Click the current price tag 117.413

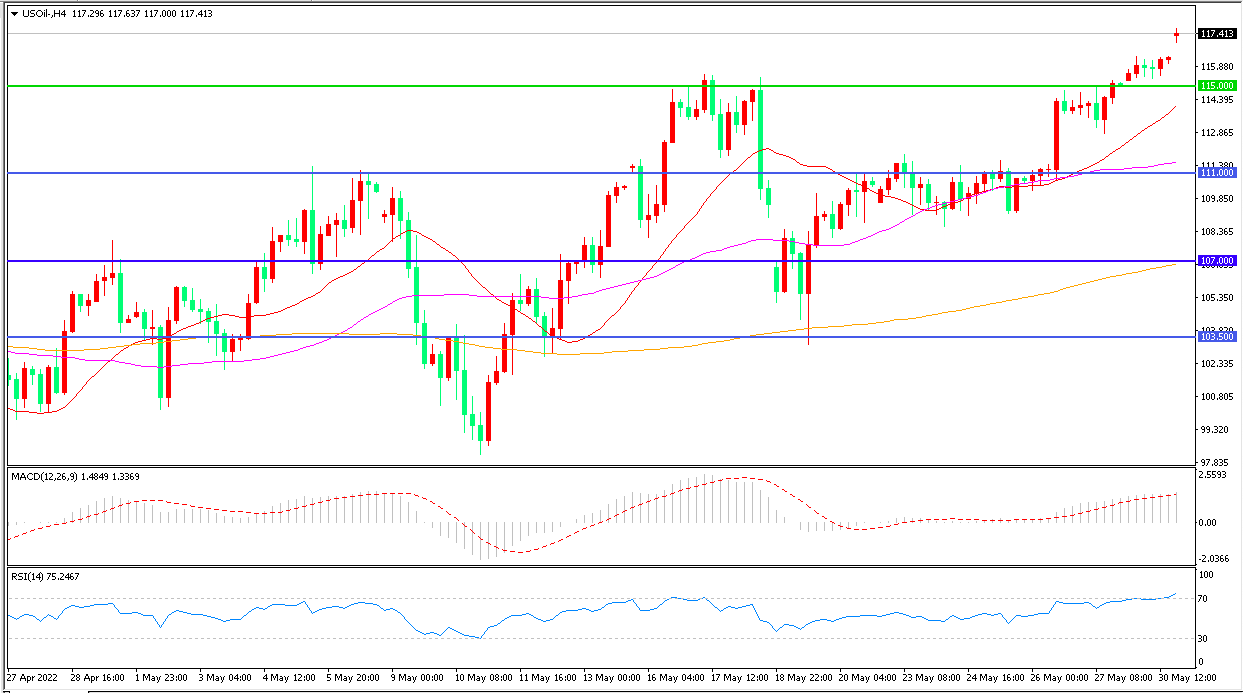pyautogui.click(x=1217, y=34)
